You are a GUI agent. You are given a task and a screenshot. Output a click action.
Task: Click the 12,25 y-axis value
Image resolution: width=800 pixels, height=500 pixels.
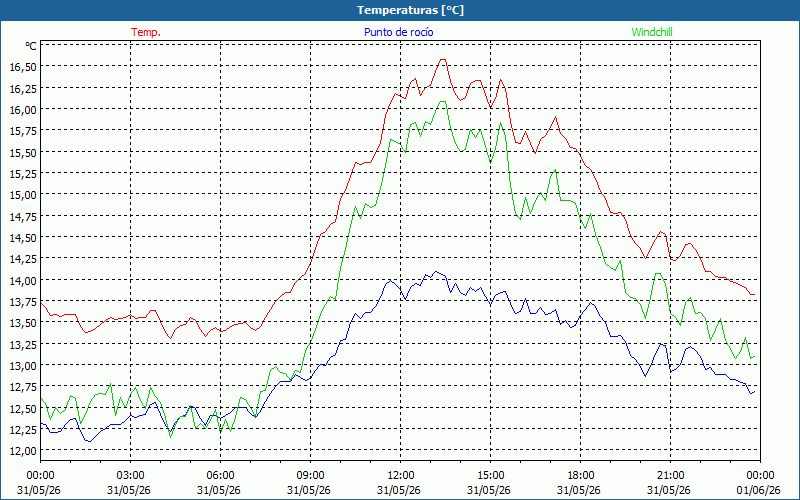click(23, 429)
